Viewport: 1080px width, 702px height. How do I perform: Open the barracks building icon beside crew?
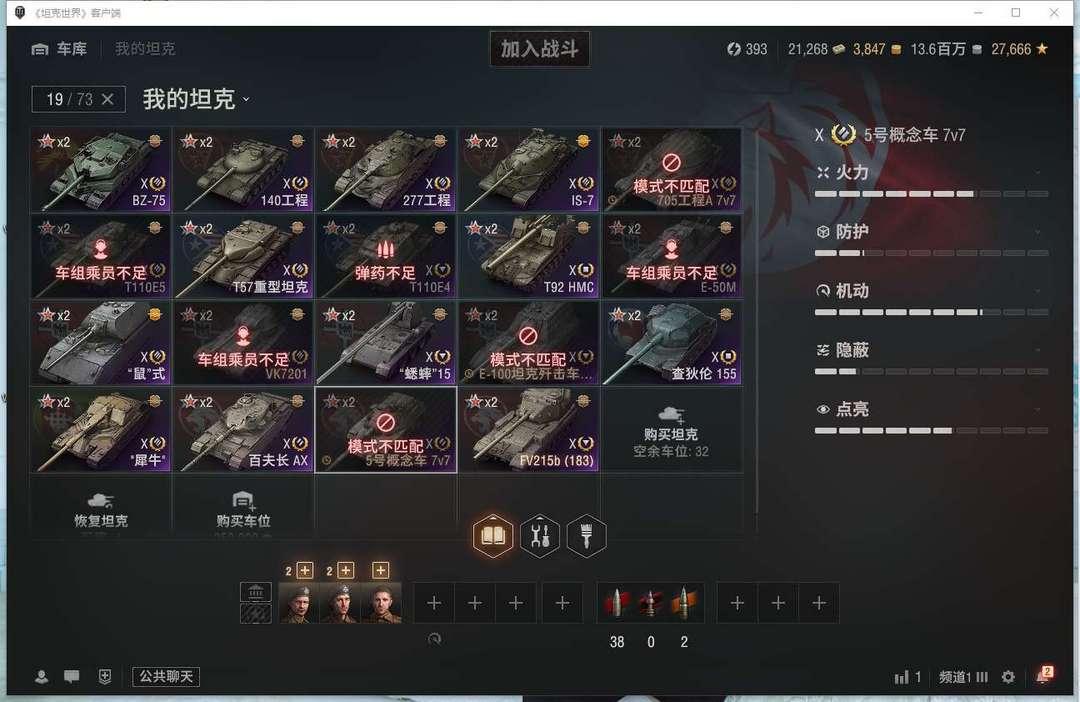tap(256, 592)
